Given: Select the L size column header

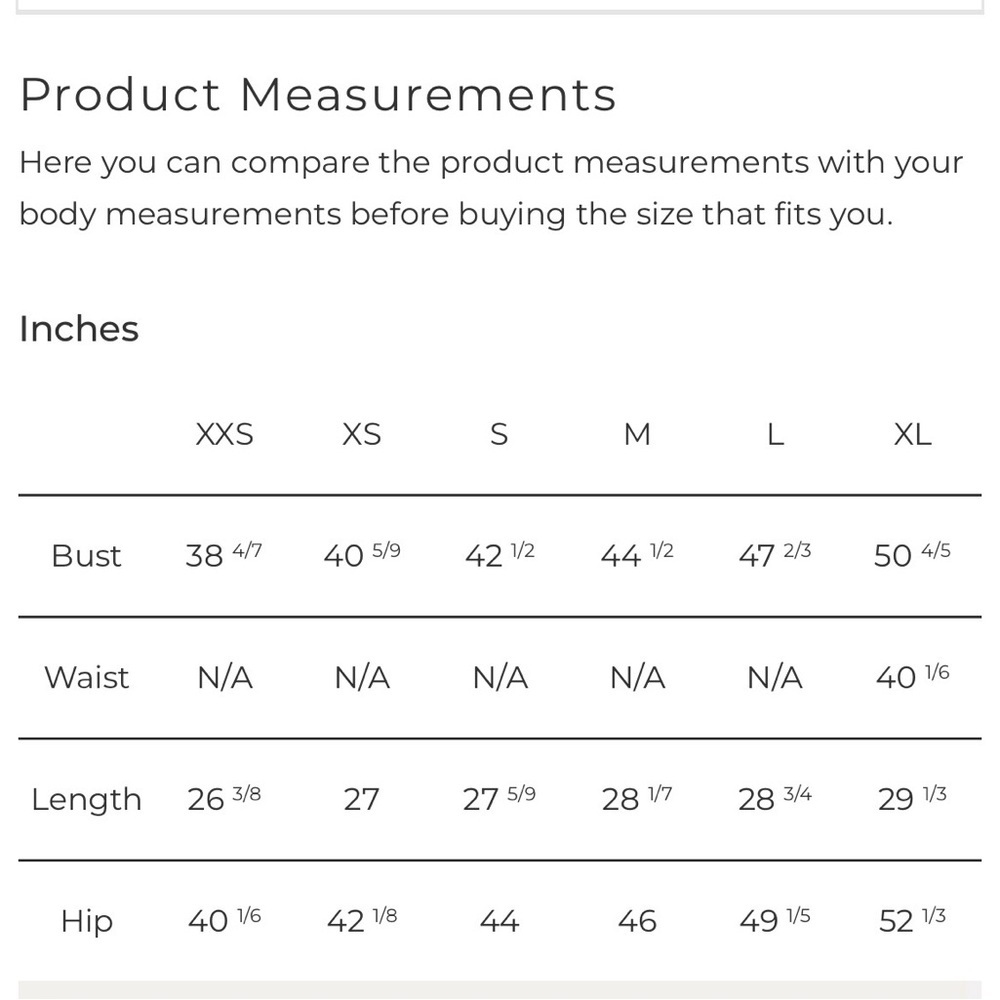Looking at the screenshot, I should pyautogui.click(x=775, y=434).
